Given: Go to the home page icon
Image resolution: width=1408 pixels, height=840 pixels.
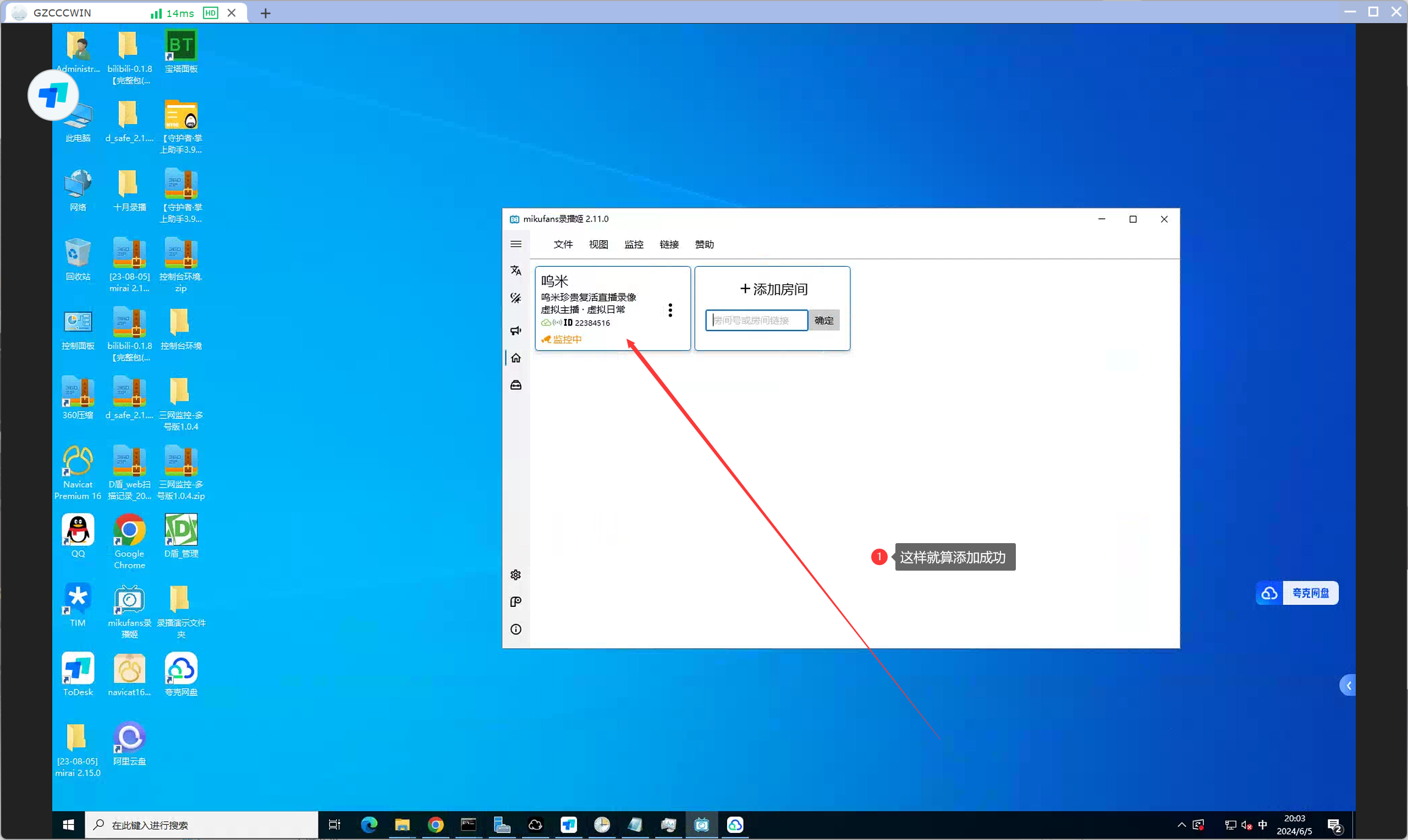Looking at the screenshot, I should click(x=515, y=358).
